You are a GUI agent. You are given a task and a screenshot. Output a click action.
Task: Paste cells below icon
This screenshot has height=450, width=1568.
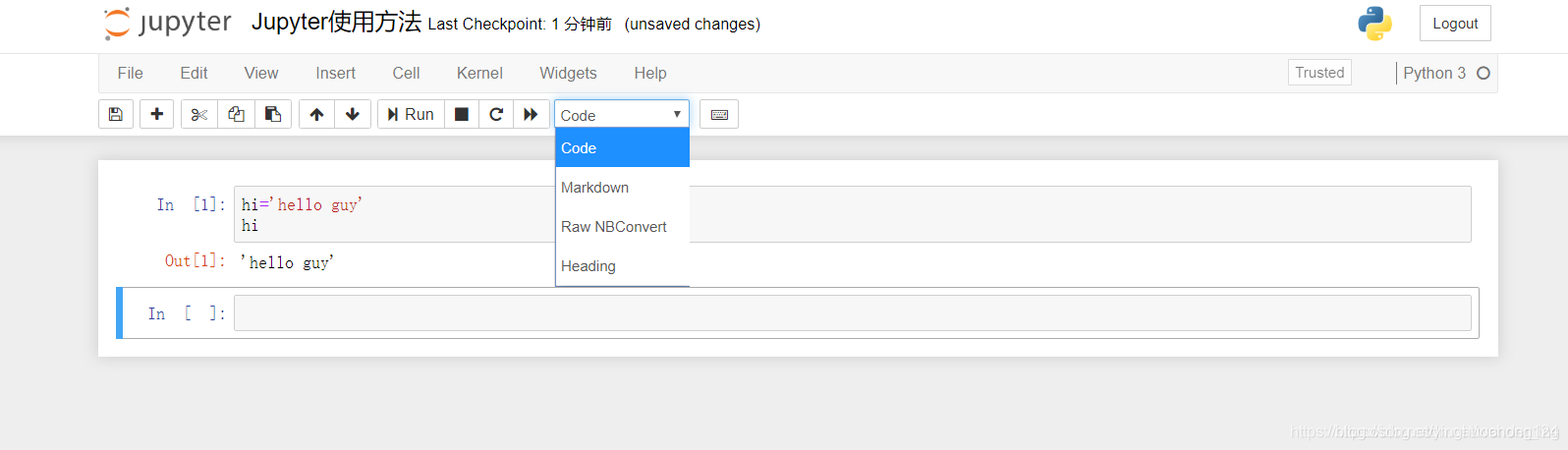pyautogui.click(x=273, y=114)
